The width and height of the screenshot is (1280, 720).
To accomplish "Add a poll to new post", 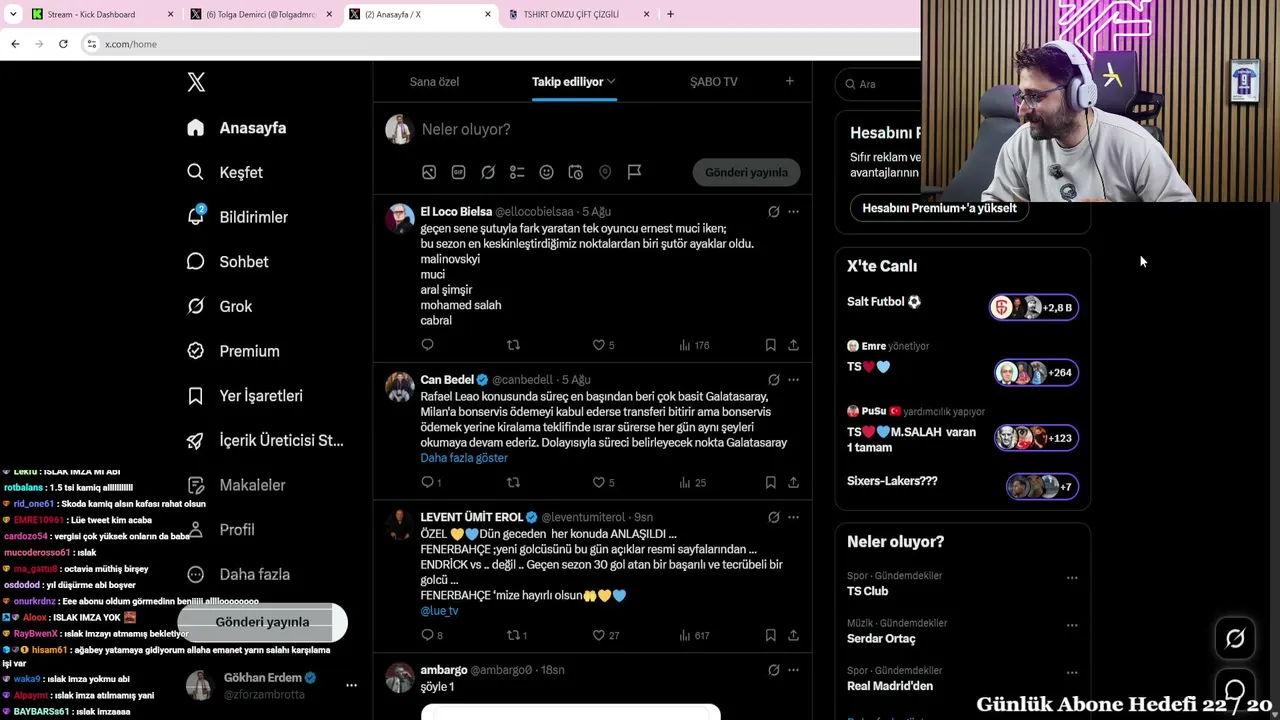I will coord(517,172).
